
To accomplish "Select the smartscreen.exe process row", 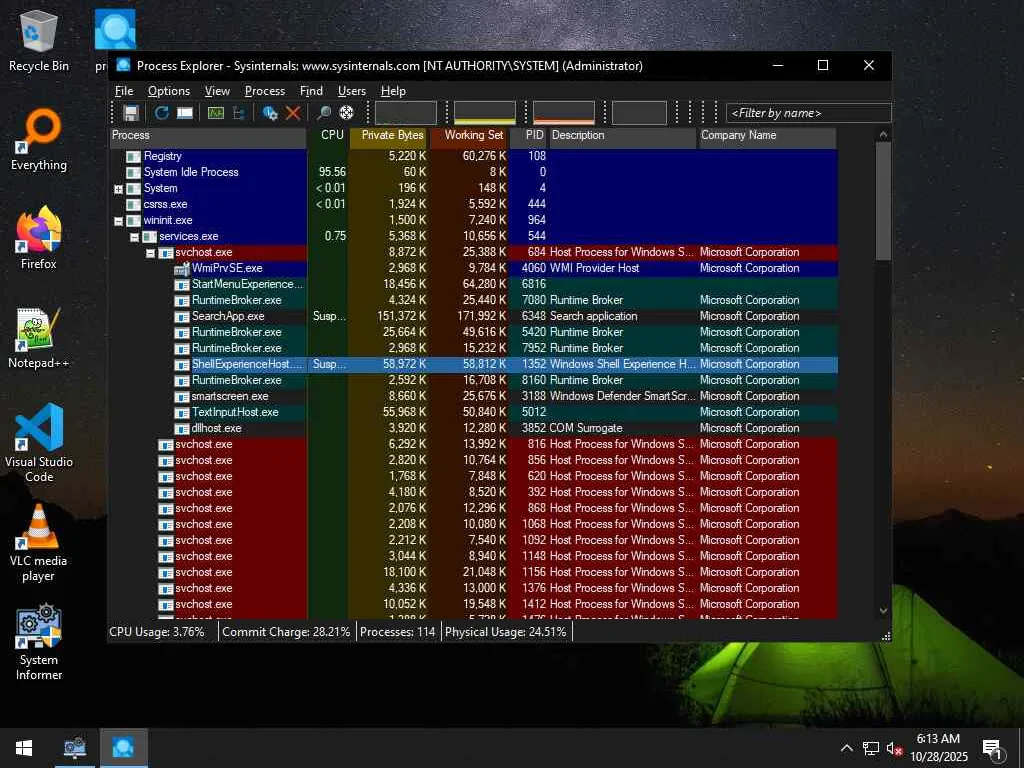I will (473, 396).
